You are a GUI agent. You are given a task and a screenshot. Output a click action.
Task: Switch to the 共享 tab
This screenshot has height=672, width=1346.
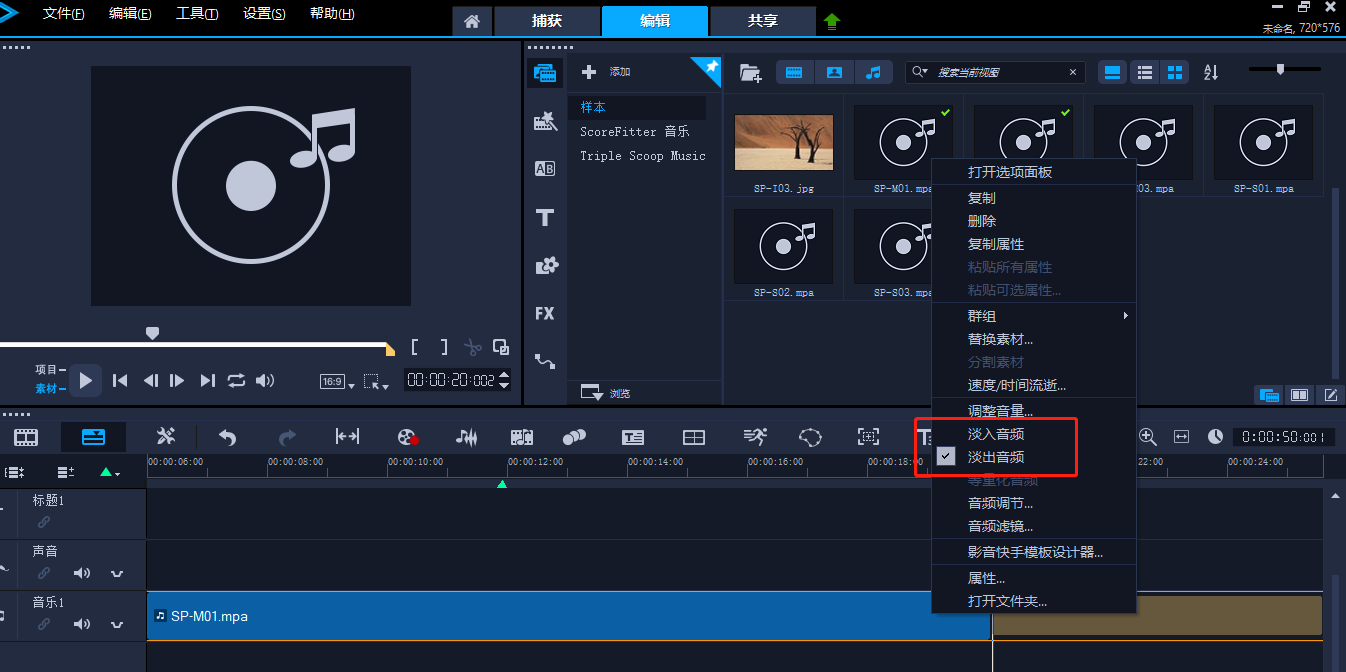(x=762, y=21)
